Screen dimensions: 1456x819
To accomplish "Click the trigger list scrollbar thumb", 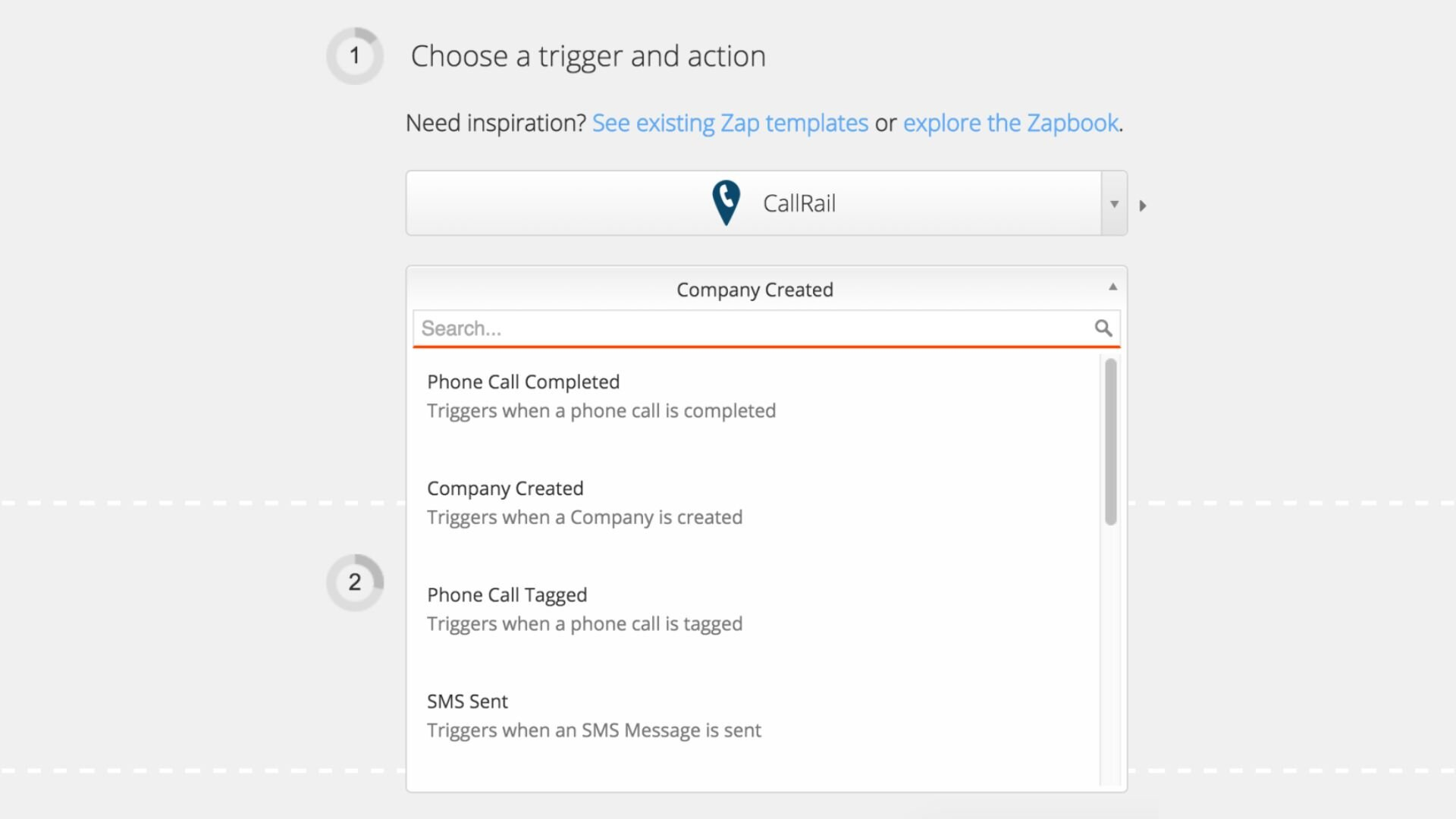I will coord(1111,442).
